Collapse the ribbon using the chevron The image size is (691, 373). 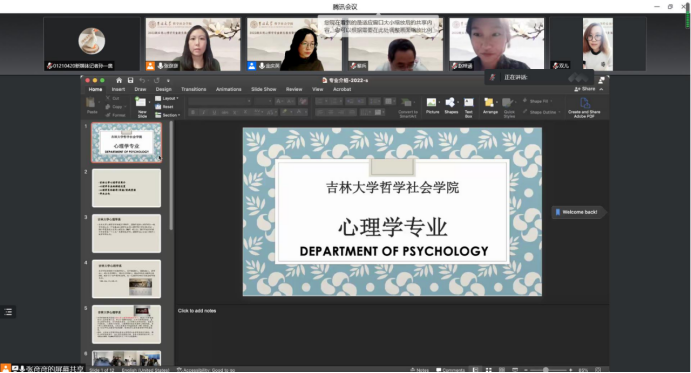tap(602, 89)
